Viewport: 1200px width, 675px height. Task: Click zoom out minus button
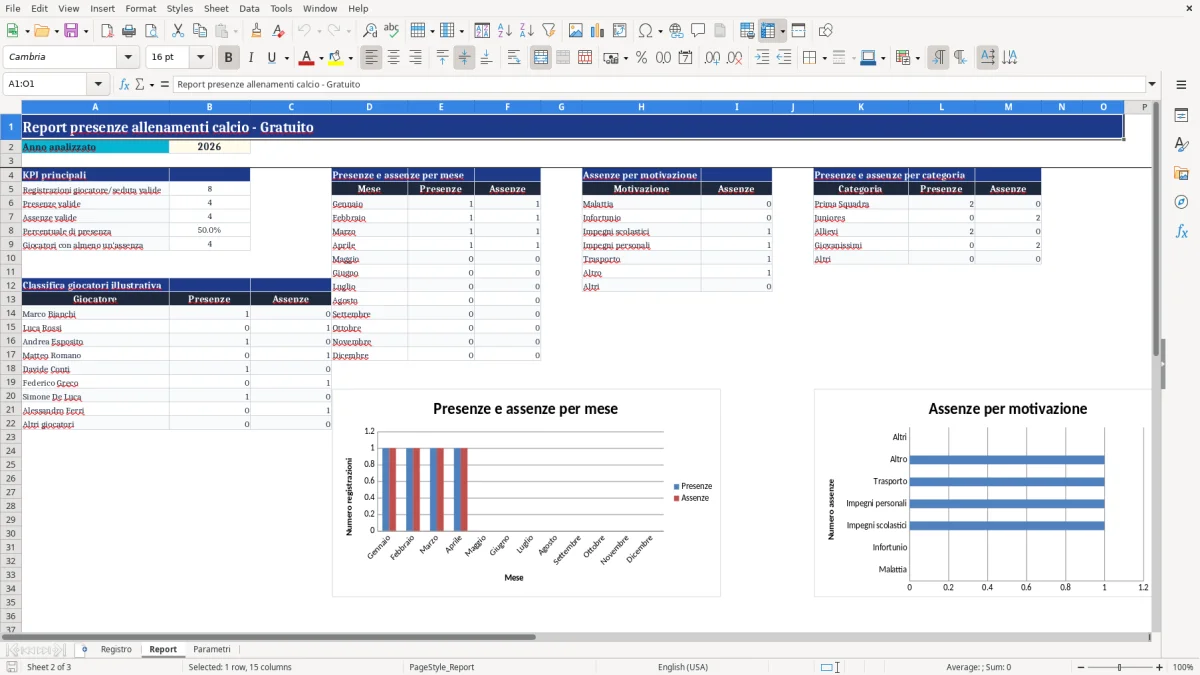[x=1080, y=667]
